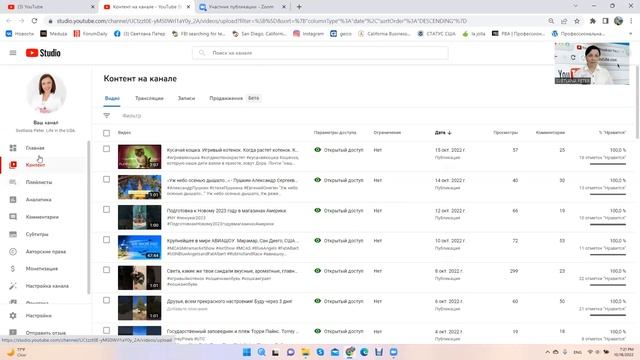
Task: Open the Кусачая кошка video thumbnail
Action: [x=140, y=157]
